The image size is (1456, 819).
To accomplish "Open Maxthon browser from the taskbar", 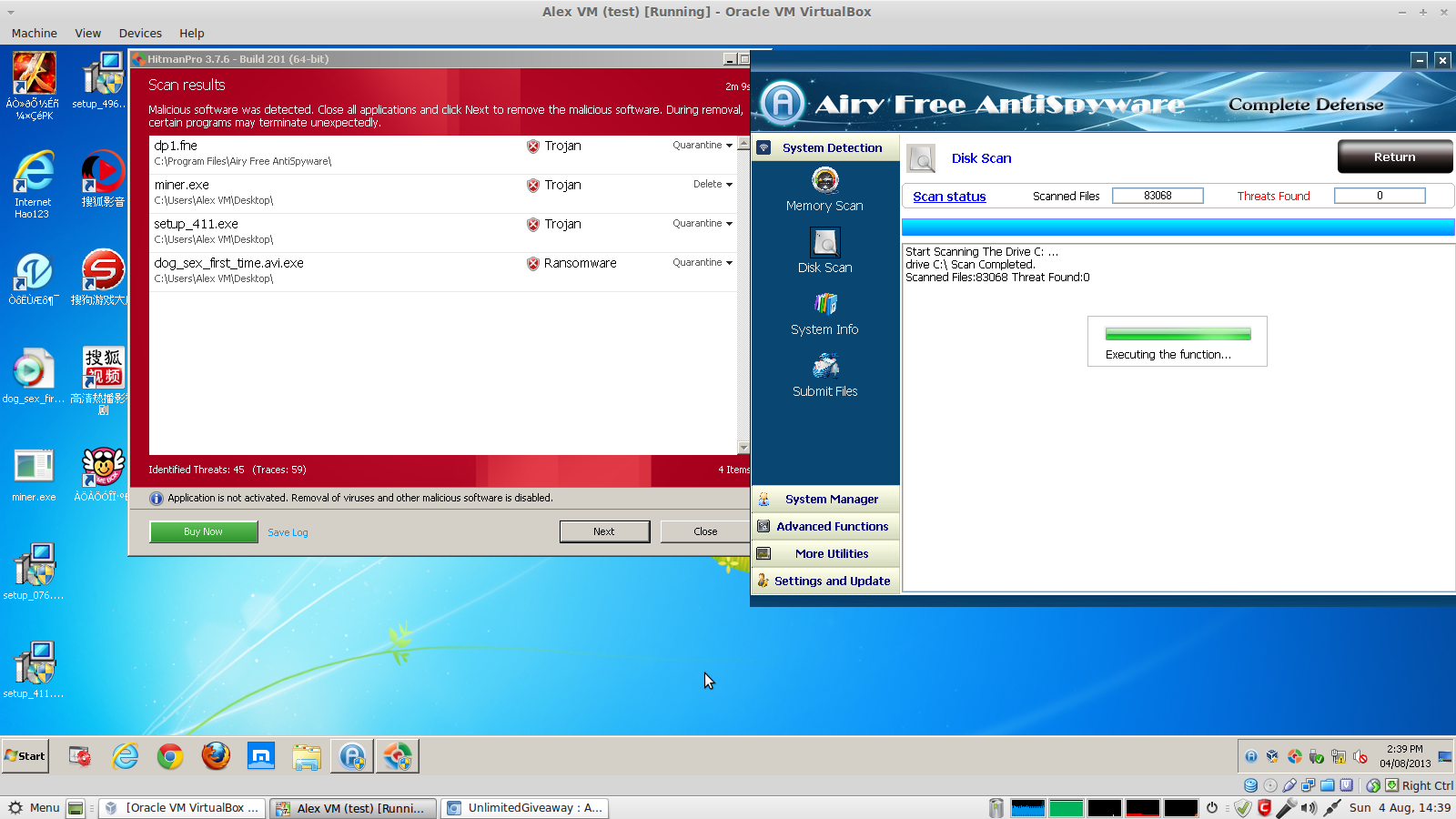I will point(261,756).
